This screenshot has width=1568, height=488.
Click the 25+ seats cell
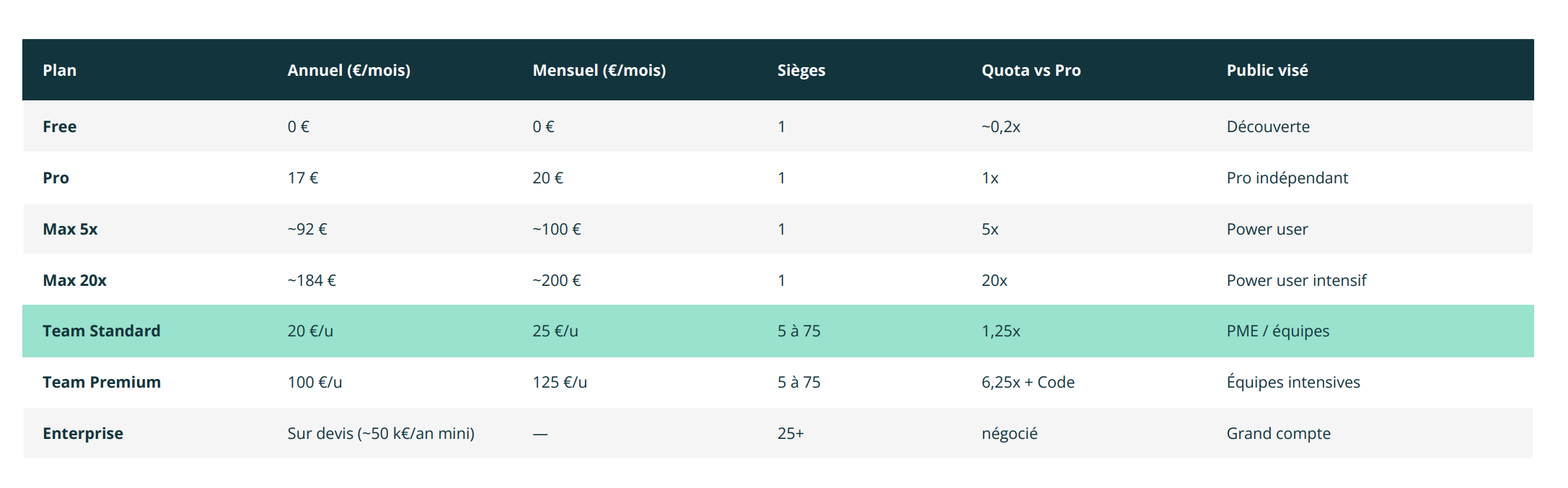(790, 433)
